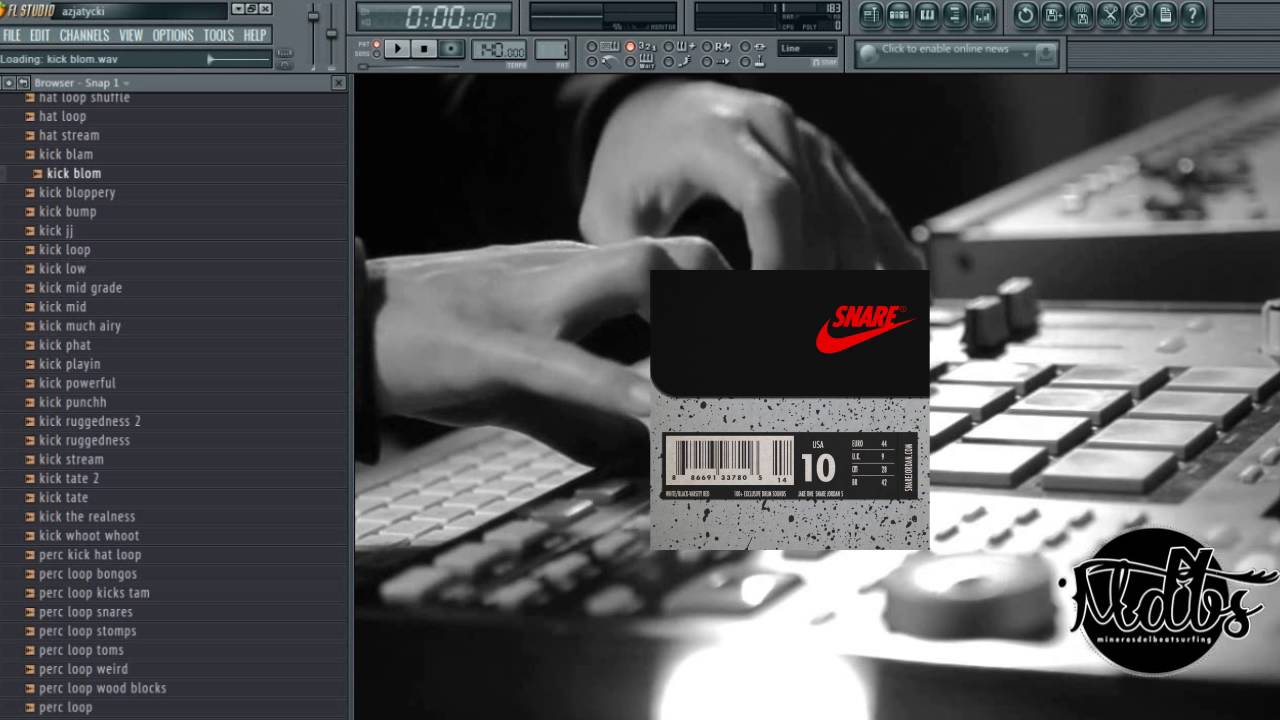Select Pattern mode radio button
1280x720 pixels.
click(x=376, y=44)
